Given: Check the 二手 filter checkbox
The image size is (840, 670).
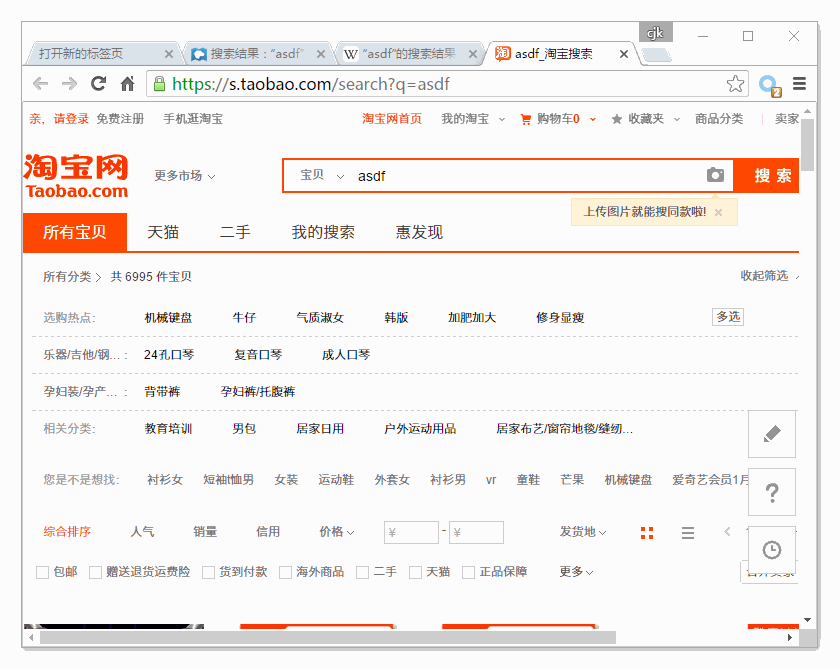Looking at the screenshot, I should pyautogui.click(x=362, y=573).
